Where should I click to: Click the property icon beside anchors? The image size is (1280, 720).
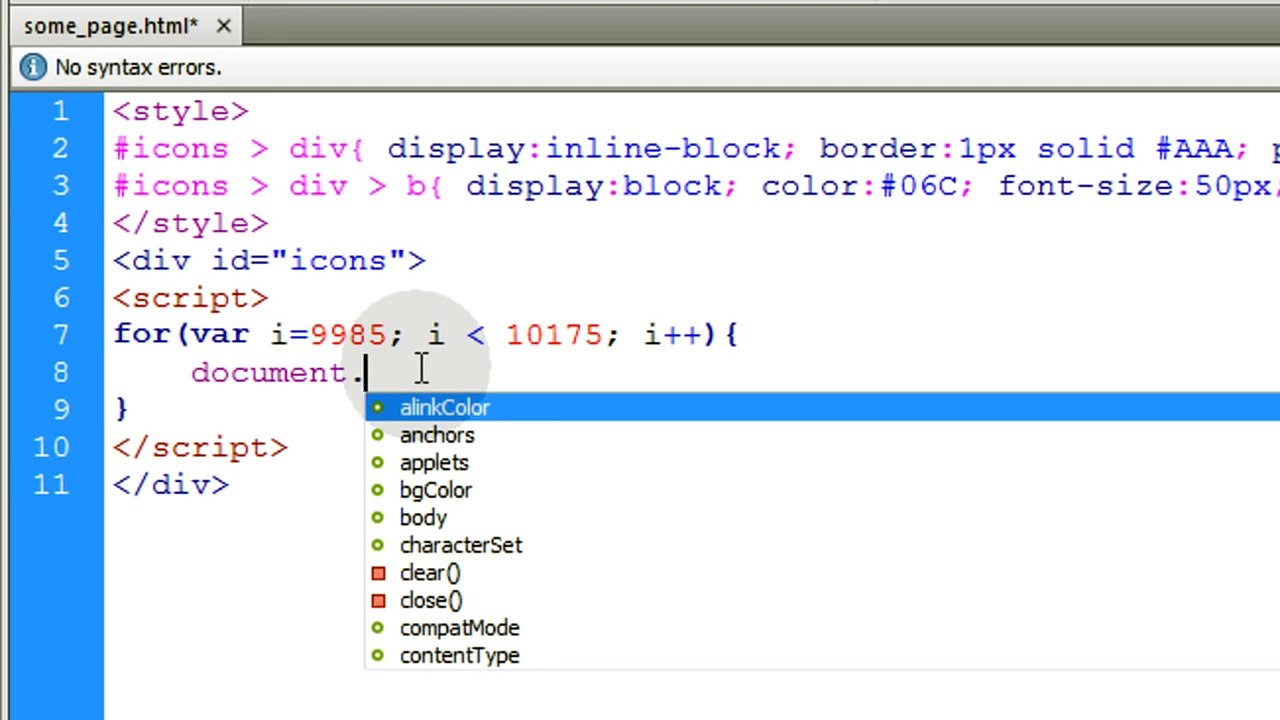coord(377,435)
